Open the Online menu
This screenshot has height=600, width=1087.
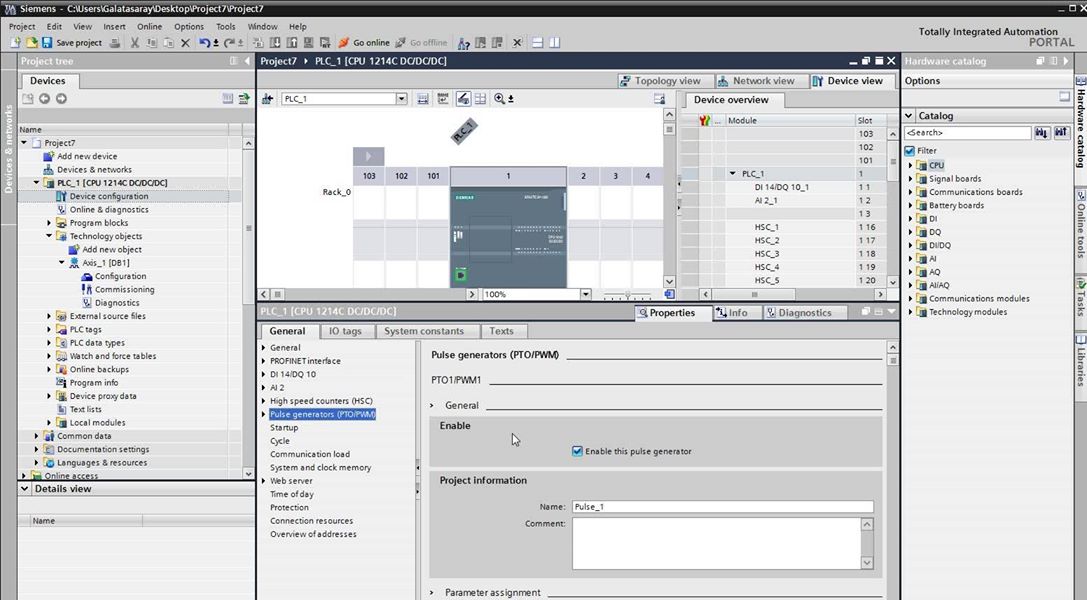(150, 26)
